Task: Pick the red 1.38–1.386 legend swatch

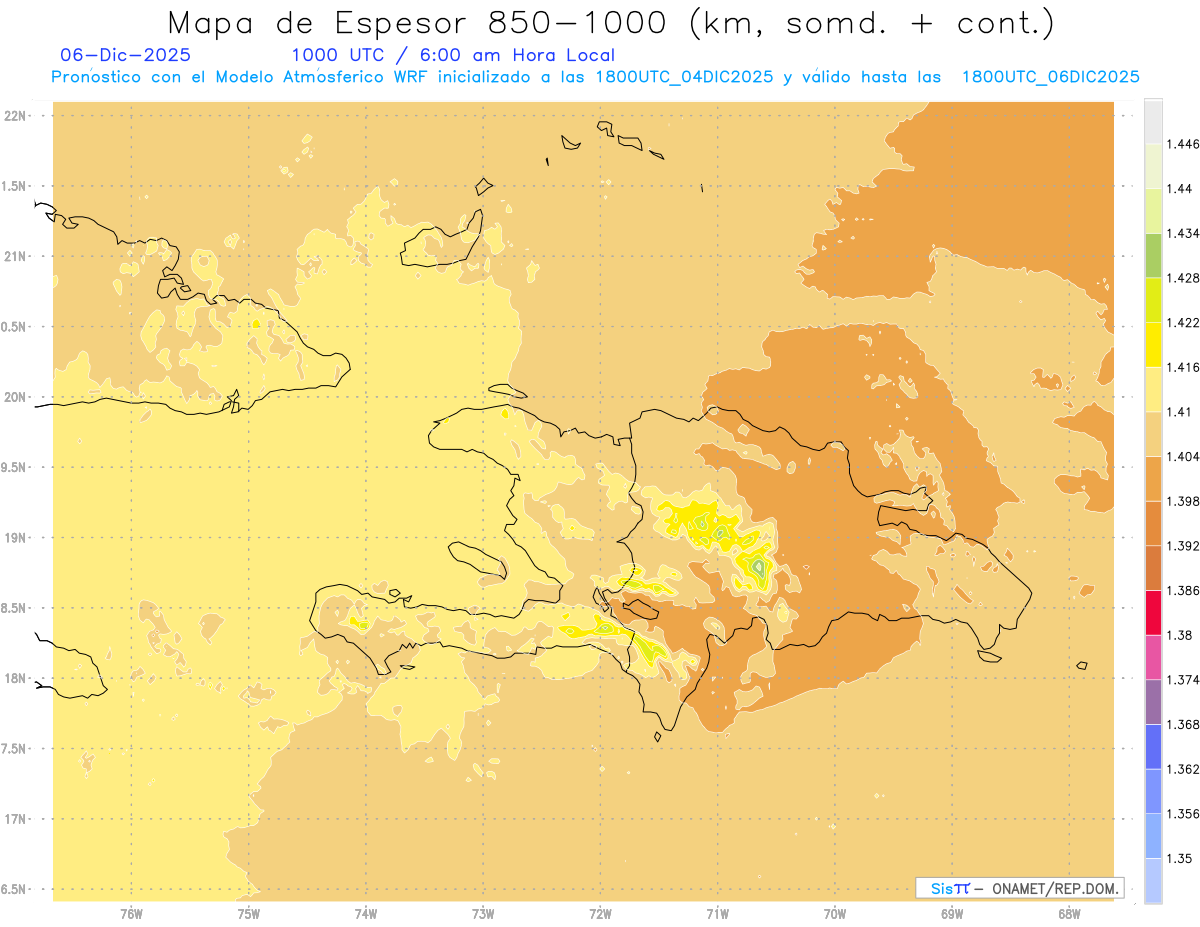Action: (1153, 613)
